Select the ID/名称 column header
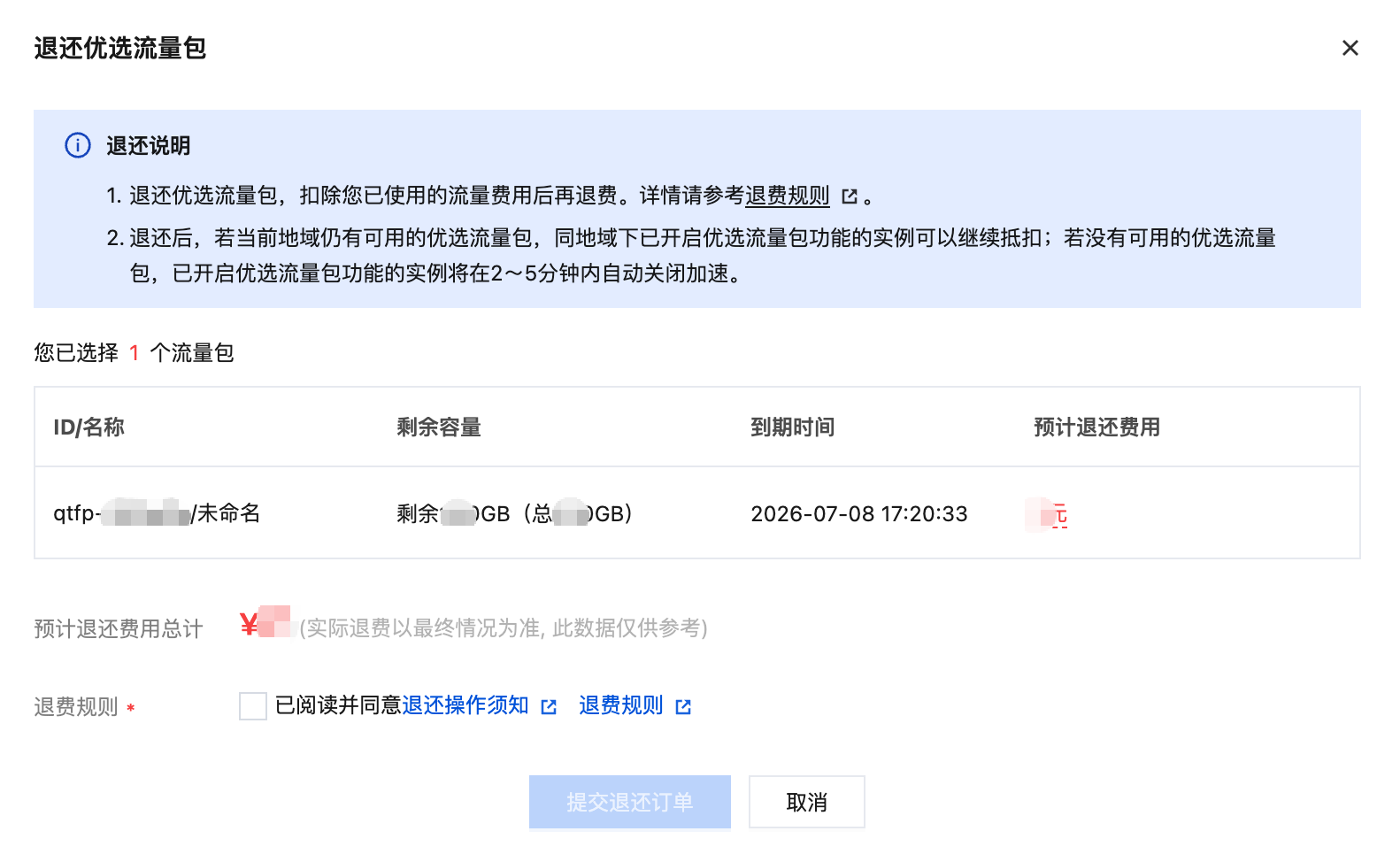 coord(88,427)
